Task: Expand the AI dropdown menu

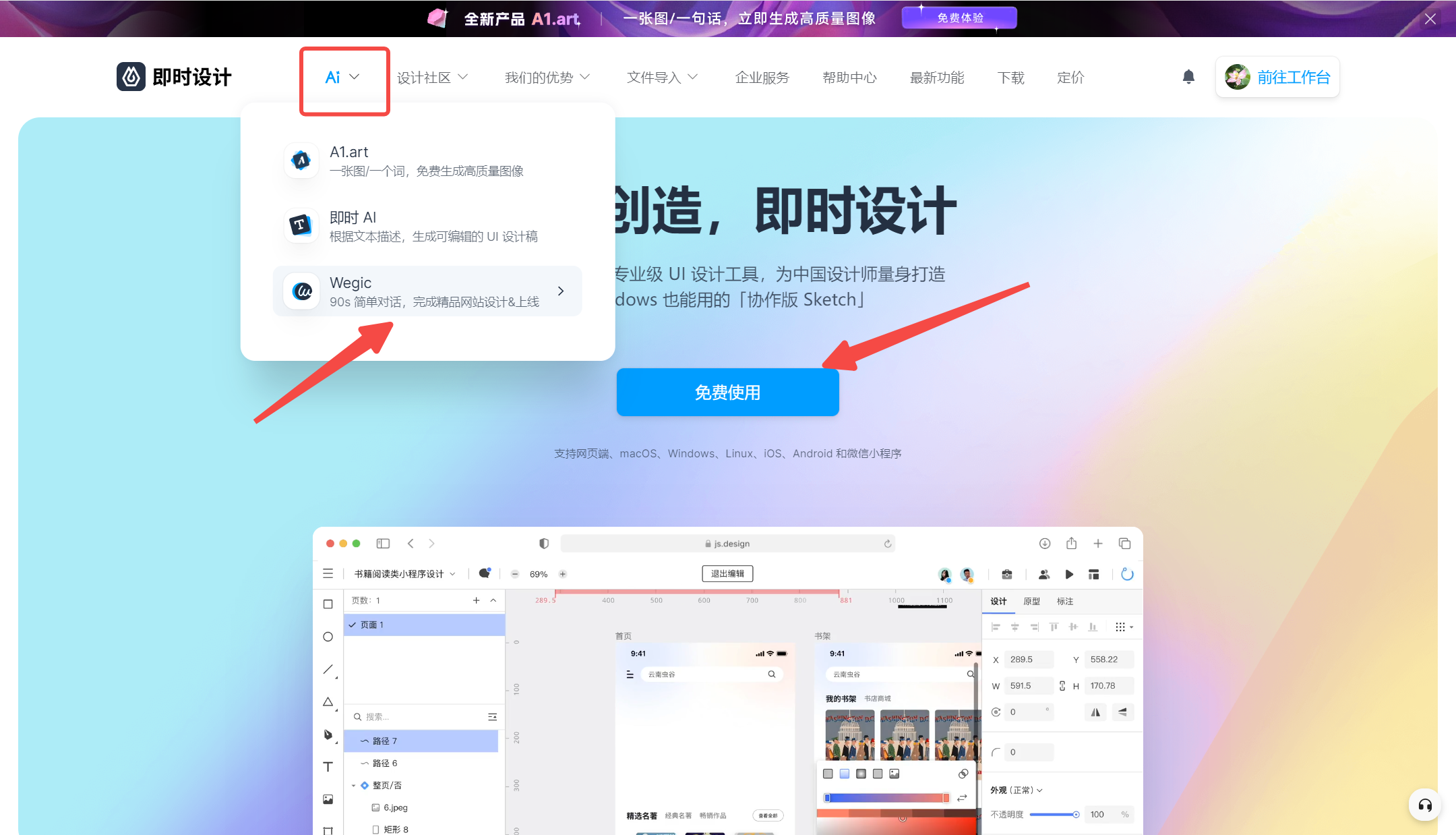Action: [x=345, y=77]
